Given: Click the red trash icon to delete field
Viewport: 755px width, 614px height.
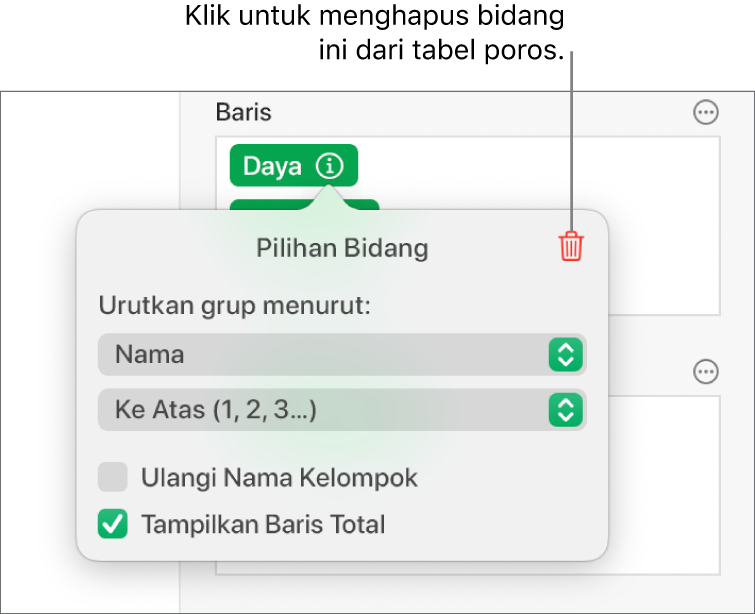Looking at the screenshot, I should point(570,246).
